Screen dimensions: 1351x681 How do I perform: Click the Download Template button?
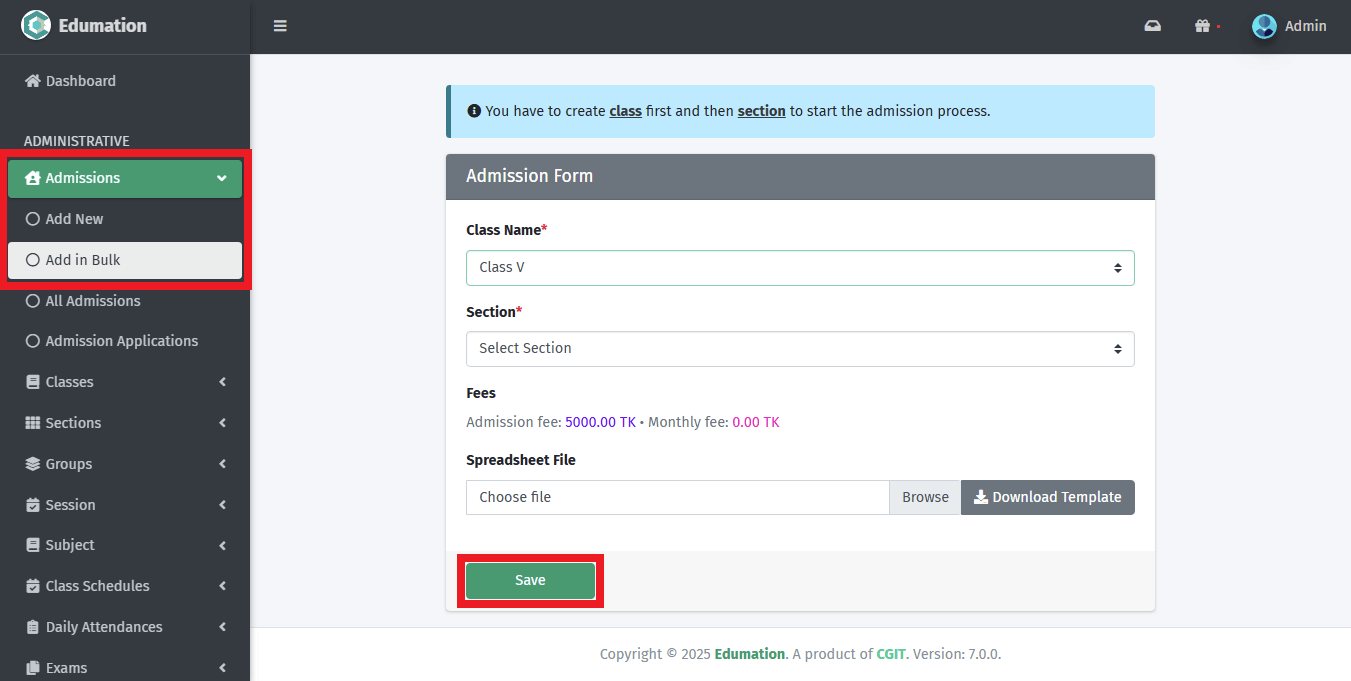coord(1047,497)
